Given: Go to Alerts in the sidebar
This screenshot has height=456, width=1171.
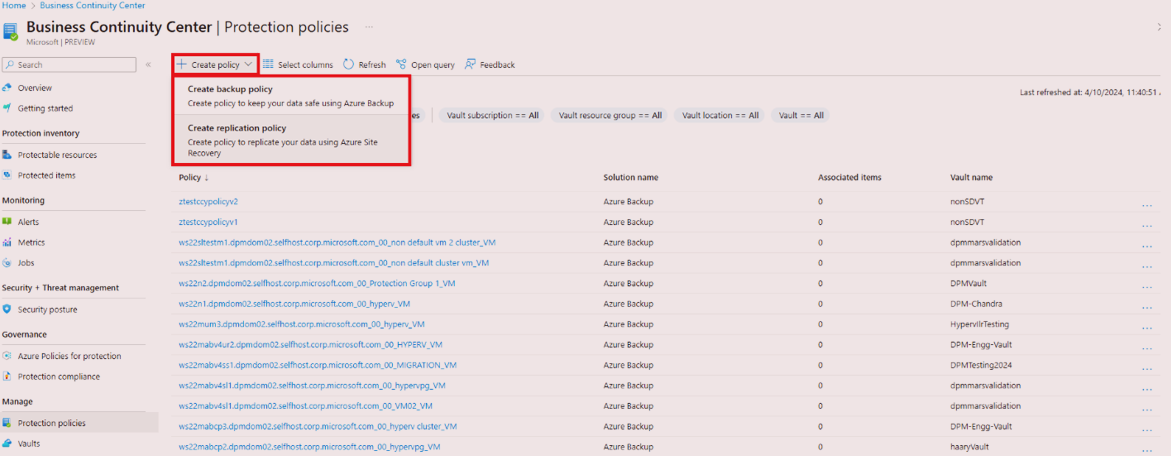Looking at the screenshot, I should point(28,222).
